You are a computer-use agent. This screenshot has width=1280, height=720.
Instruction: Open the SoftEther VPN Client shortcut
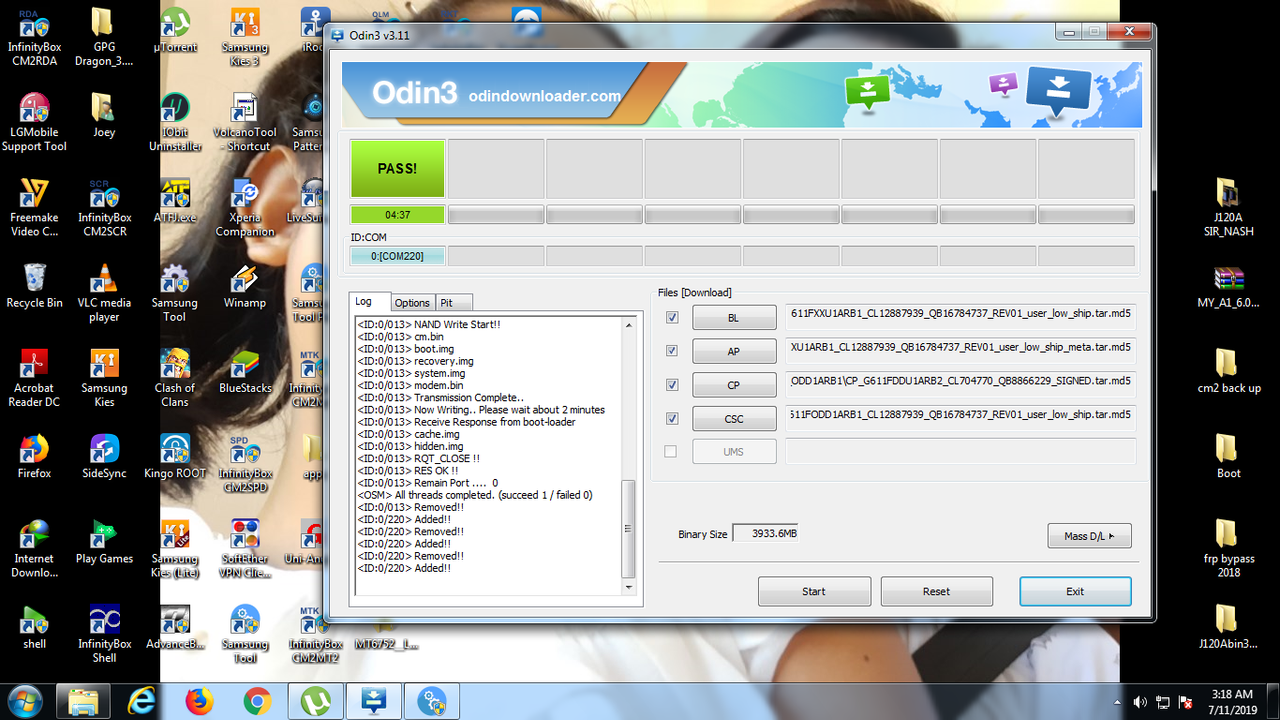[x=245, y=549]
